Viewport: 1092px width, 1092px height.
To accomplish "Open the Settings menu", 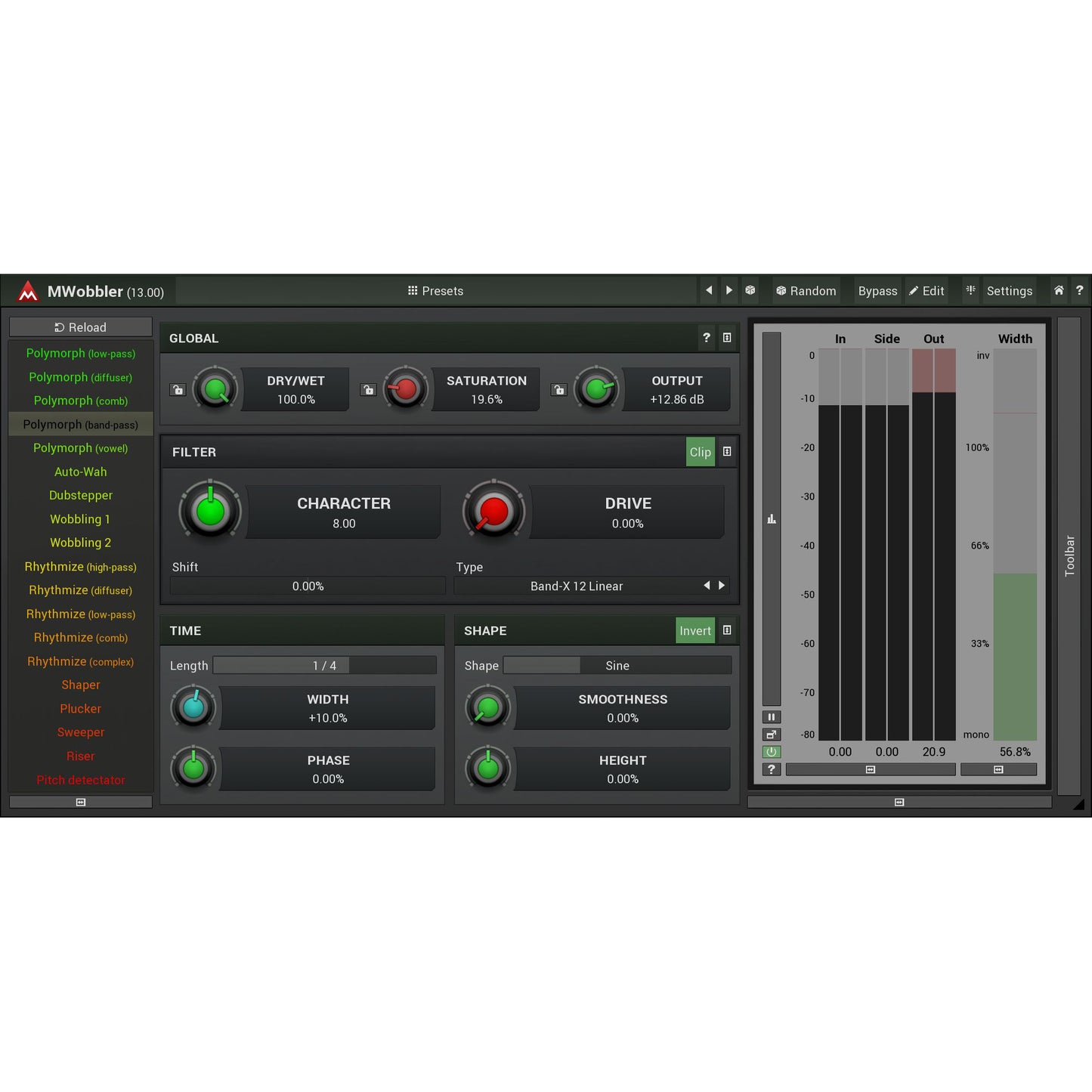I will [1009, 290].
